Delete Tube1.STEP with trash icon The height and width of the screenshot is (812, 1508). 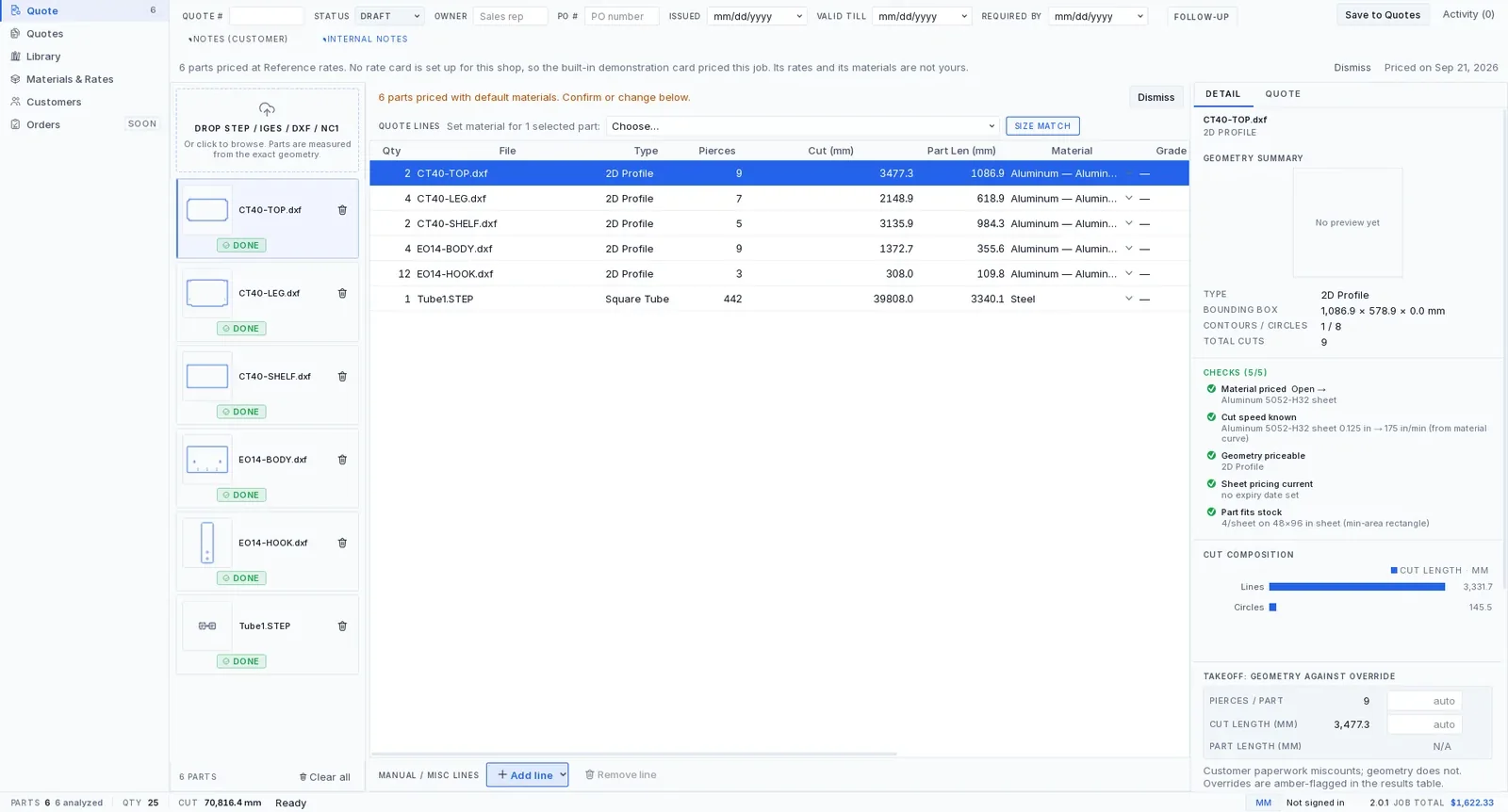pyautogui.click(x=342, y=625)
